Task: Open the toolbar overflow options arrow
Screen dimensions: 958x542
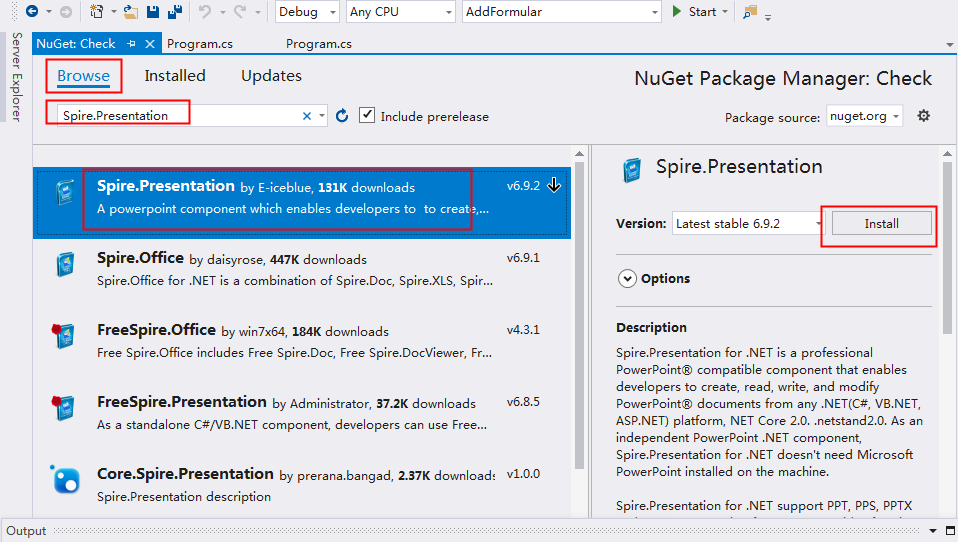Action: pyautogui.click(x=768, y=16)
